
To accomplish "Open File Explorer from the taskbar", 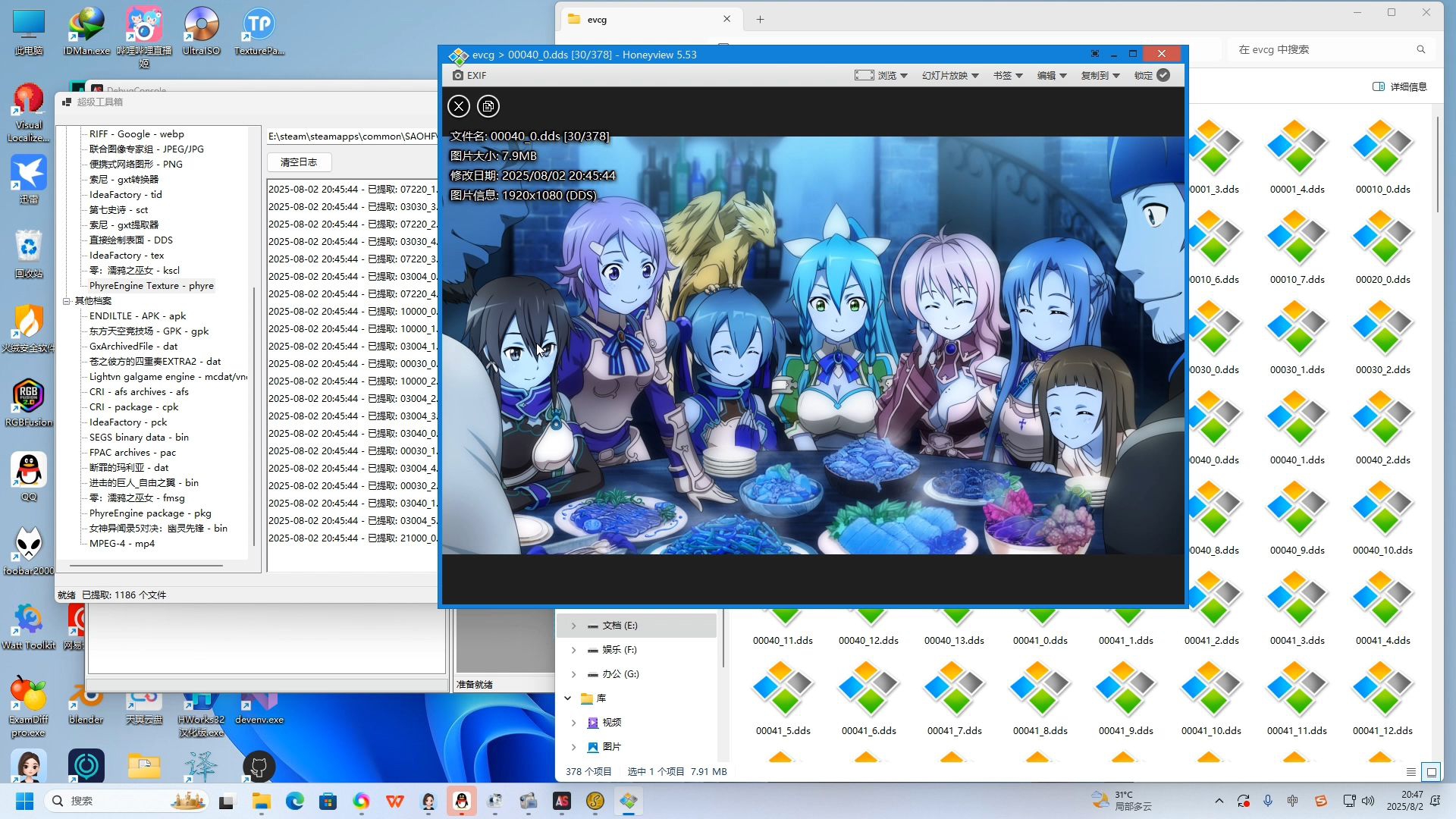I will pos(262,801).
